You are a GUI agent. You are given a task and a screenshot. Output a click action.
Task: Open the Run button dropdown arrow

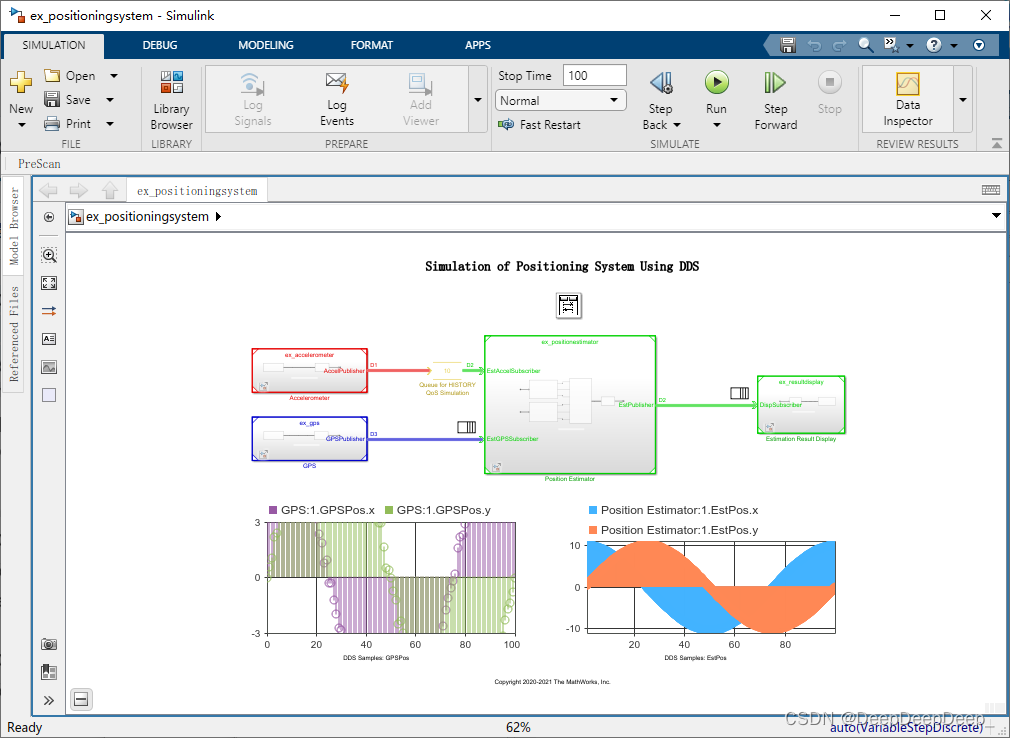point(716,125)
